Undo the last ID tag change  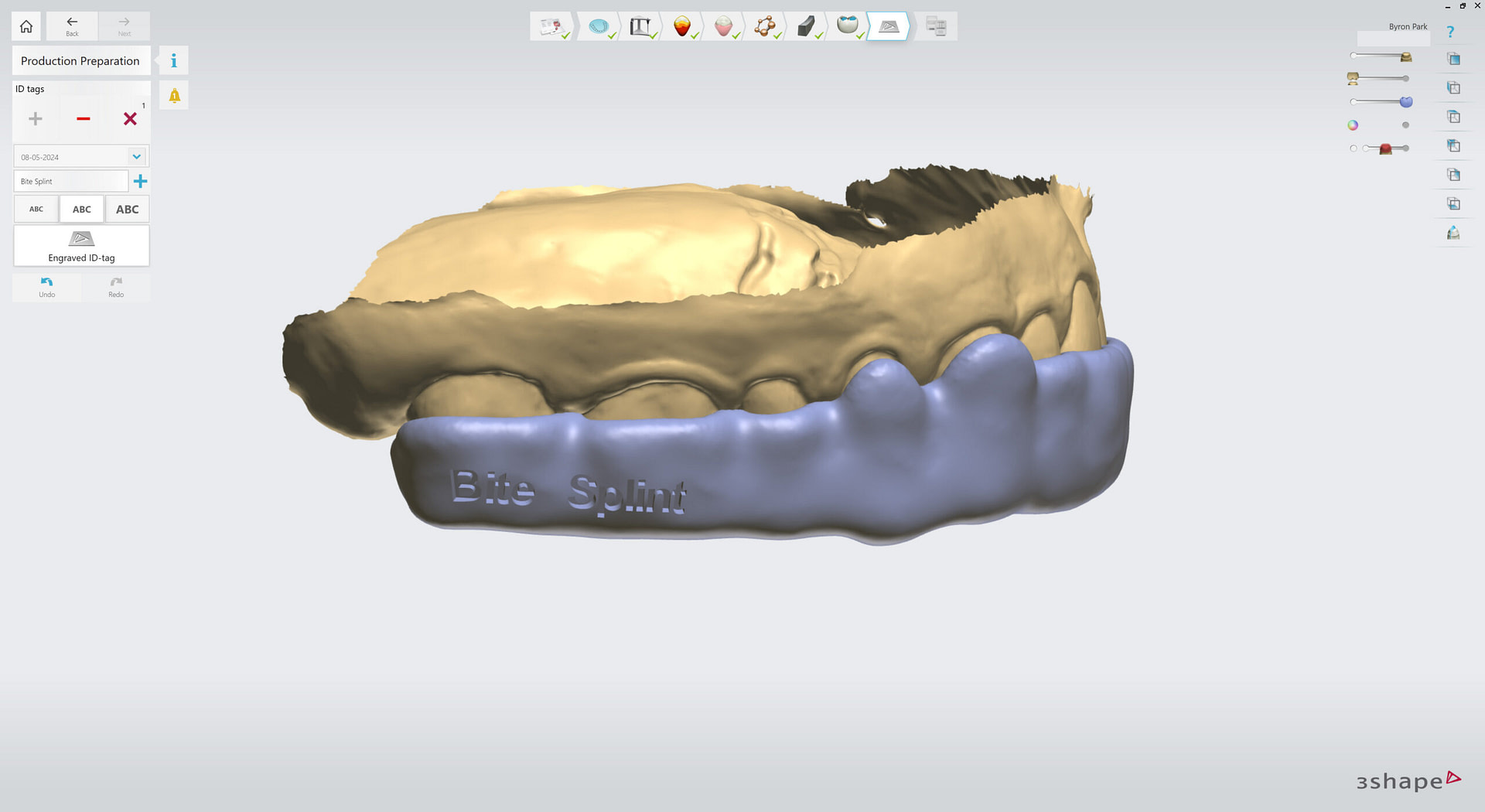(46, 287)
